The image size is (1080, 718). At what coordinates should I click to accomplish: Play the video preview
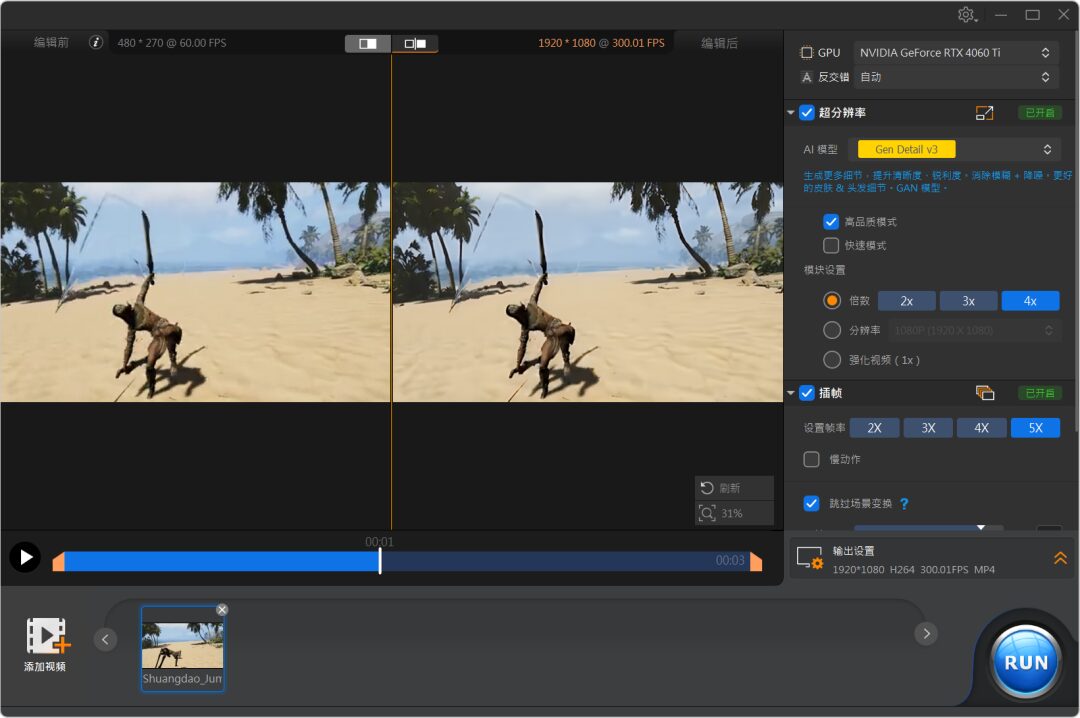(25, 557)
